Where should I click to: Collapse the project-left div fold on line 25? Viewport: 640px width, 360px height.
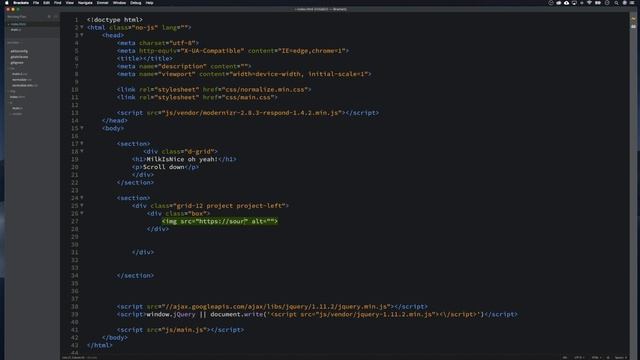pyautogui.click(x=82, y=206)
